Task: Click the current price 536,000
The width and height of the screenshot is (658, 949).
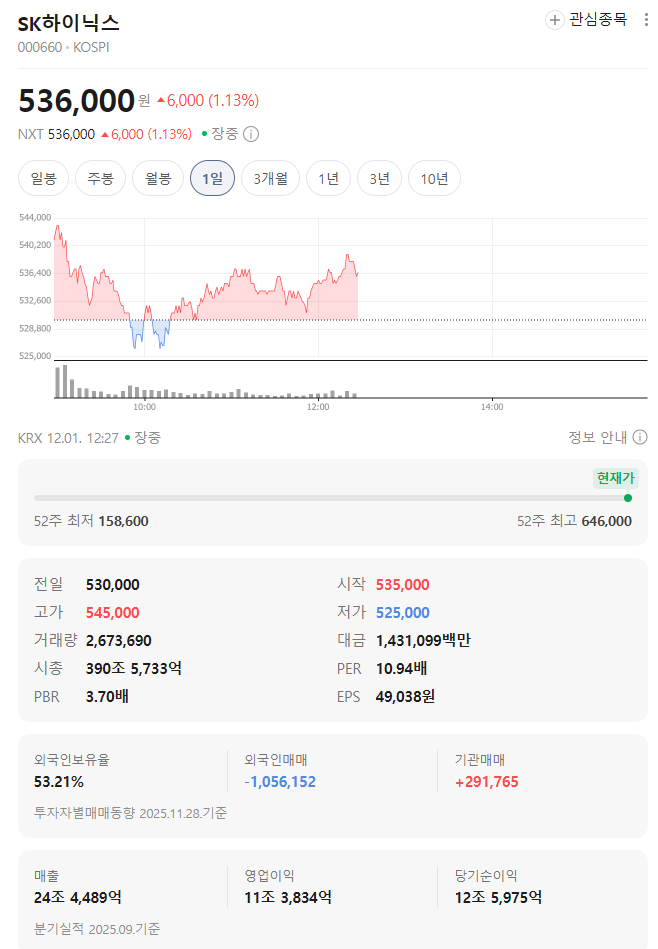Action: click(76, 100)
